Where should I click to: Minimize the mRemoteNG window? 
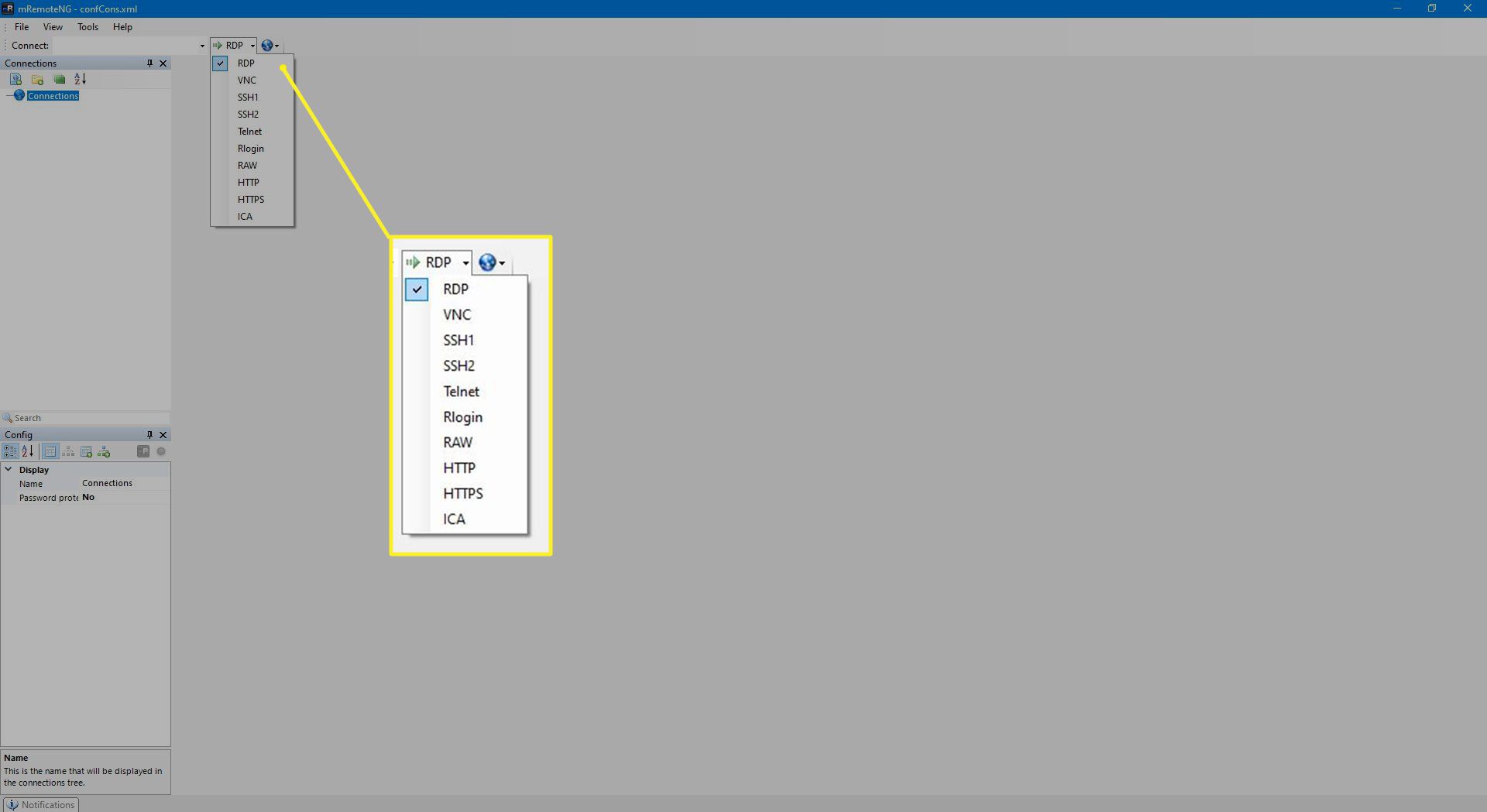click(1397, 9)
